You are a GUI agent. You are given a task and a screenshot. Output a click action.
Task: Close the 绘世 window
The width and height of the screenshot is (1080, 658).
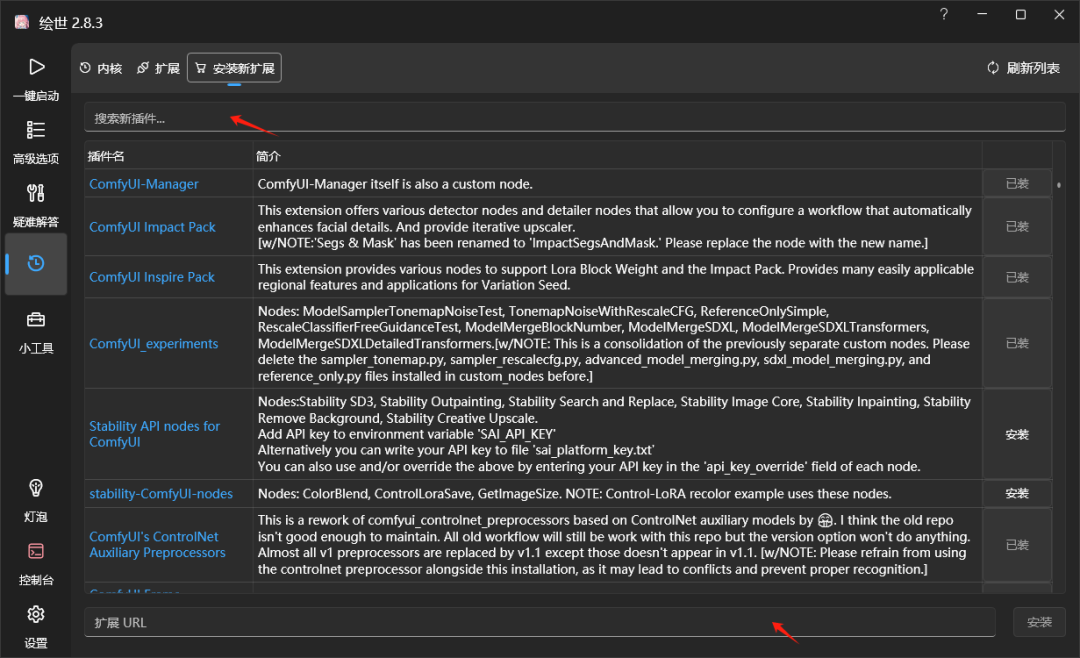click(1059, 14)
